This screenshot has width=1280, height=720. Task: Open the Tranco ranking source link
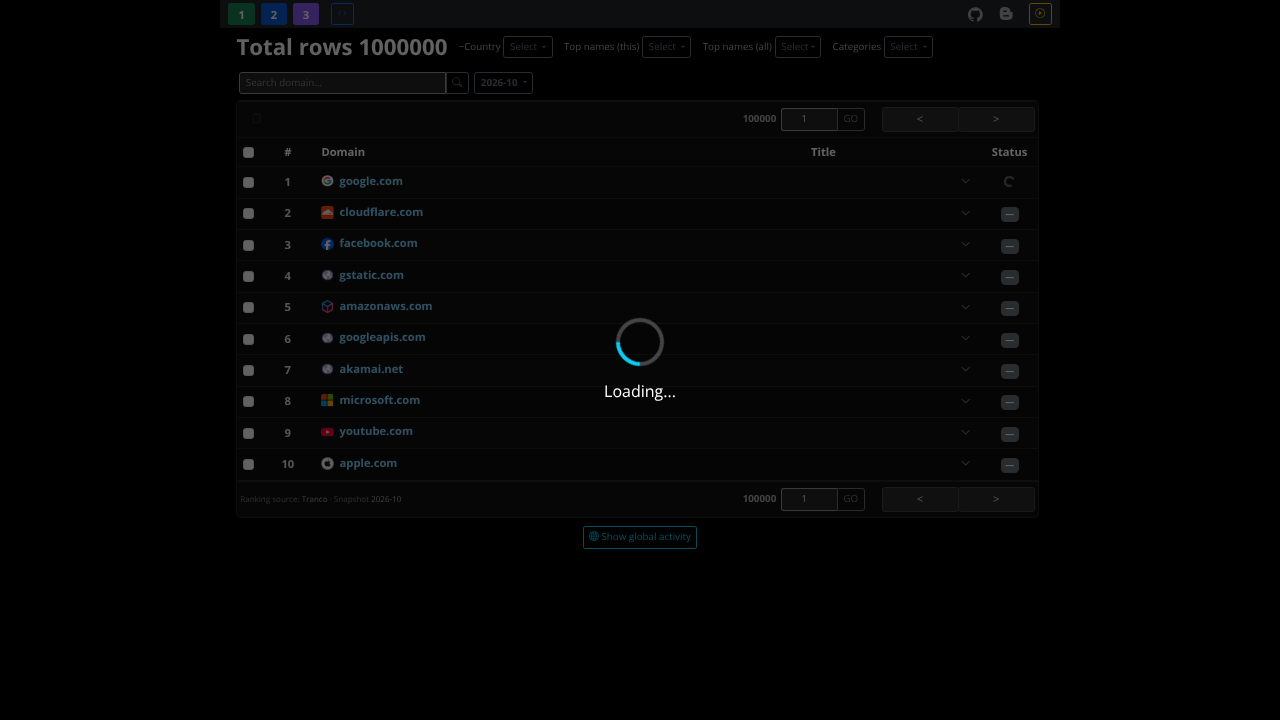tap(314, 499)
